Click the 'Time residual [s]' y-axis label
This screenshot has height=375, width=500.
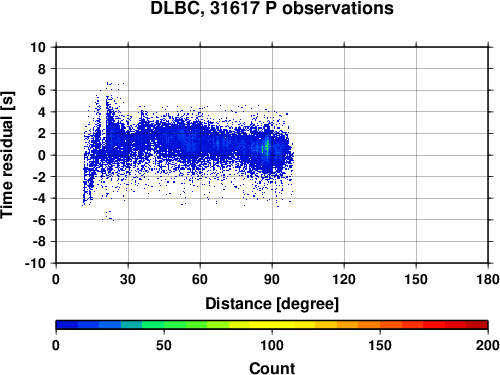point(7,155)
